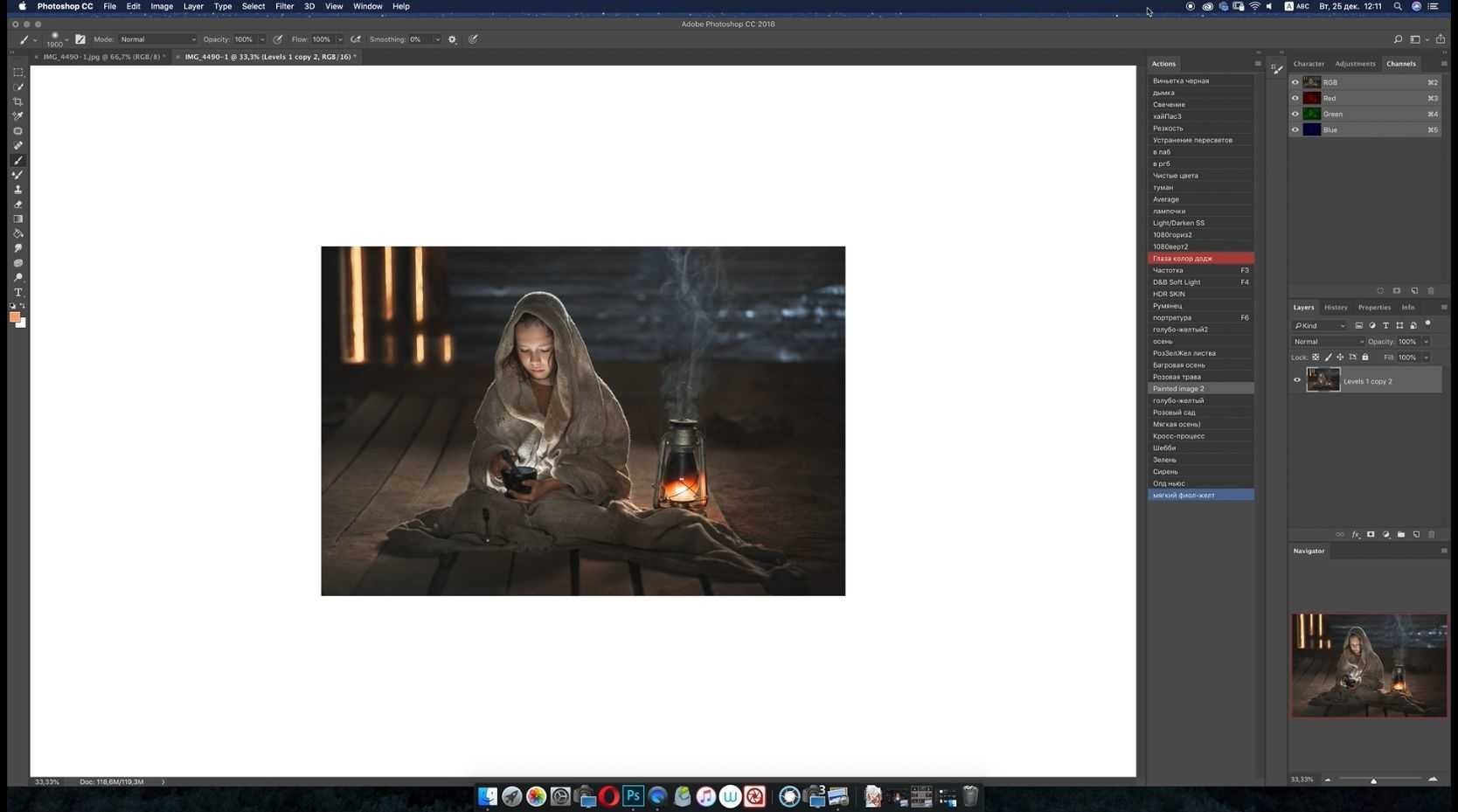Hide the Green channel
Viewport: 1458px width, 812px height.
[x=1295, y=114]
